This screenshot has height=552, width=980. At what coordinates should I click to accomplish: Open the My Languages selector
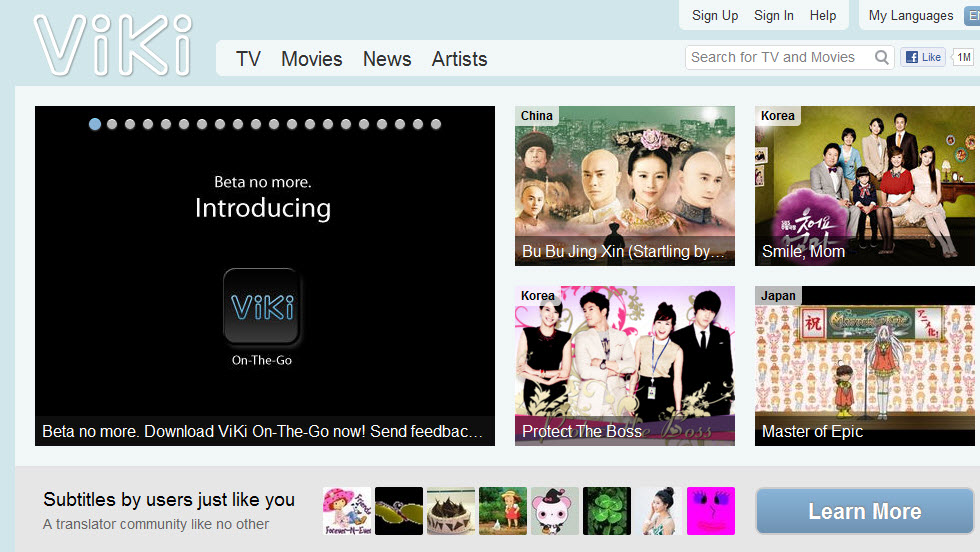tap(910, 15)
